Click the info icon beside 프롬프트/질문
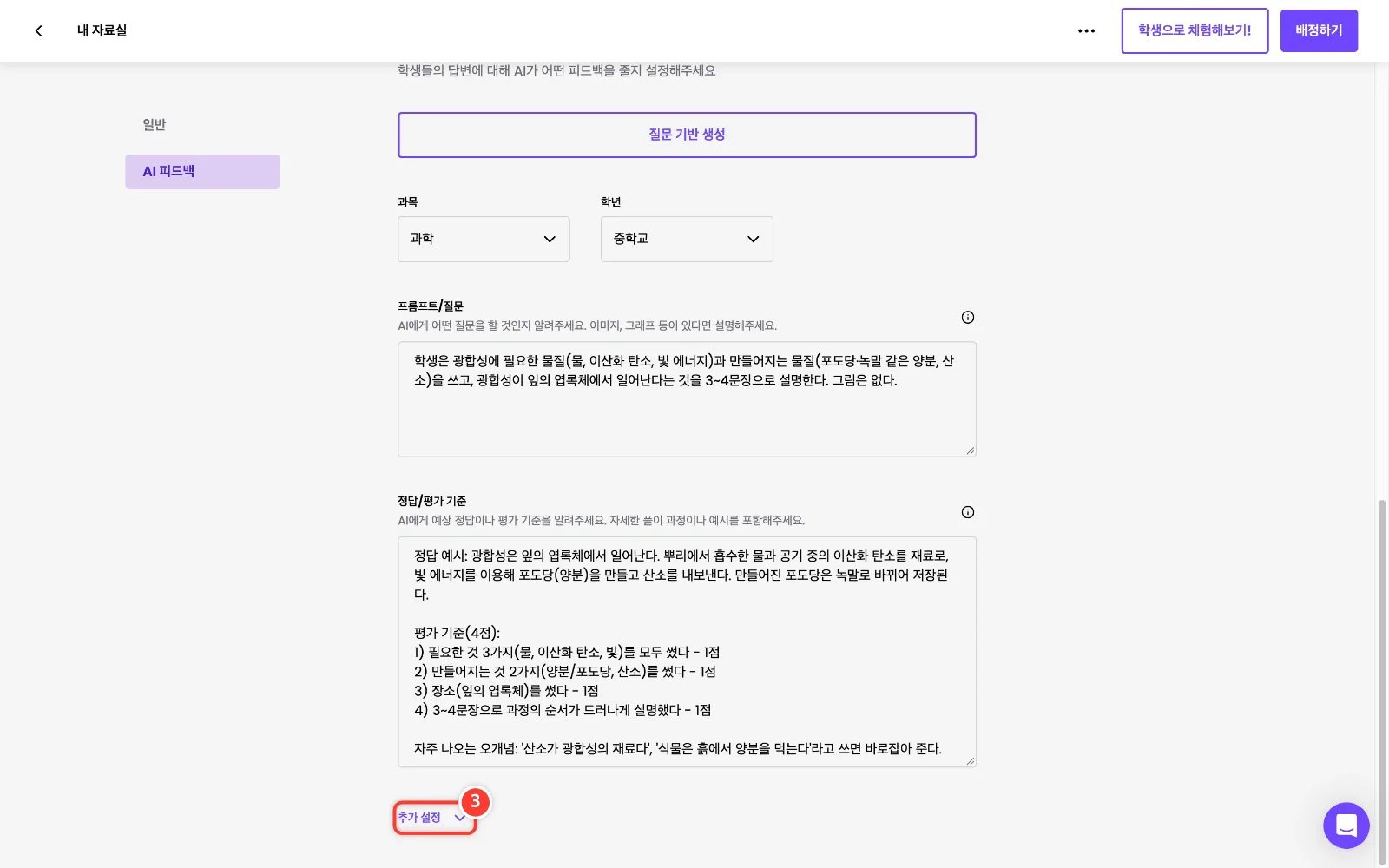Screen dimensions: 1389x868 (x=967, y=317)
